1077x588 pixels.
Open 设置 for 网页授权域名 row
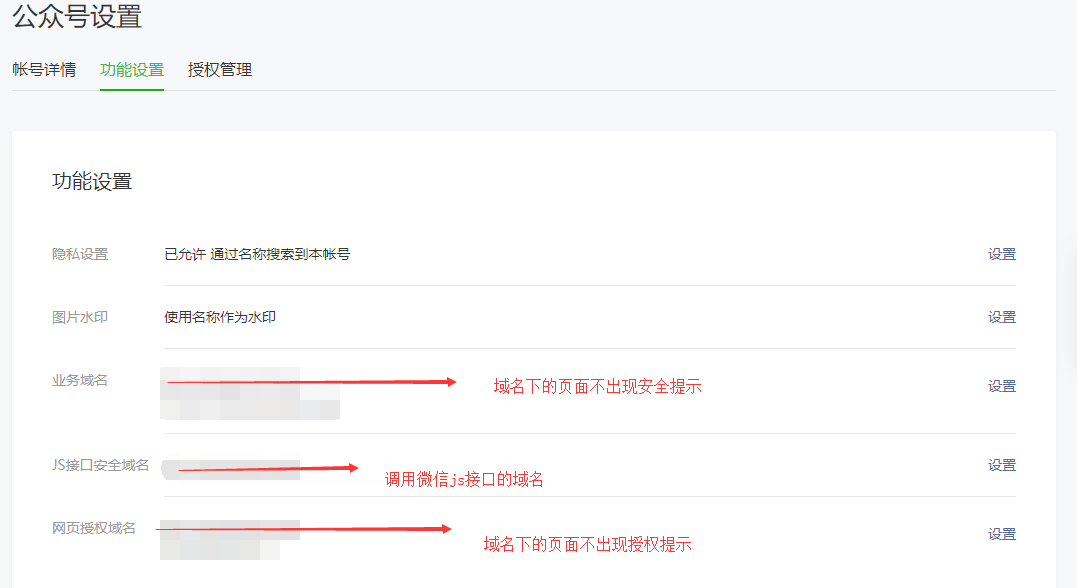[1001, 533]
